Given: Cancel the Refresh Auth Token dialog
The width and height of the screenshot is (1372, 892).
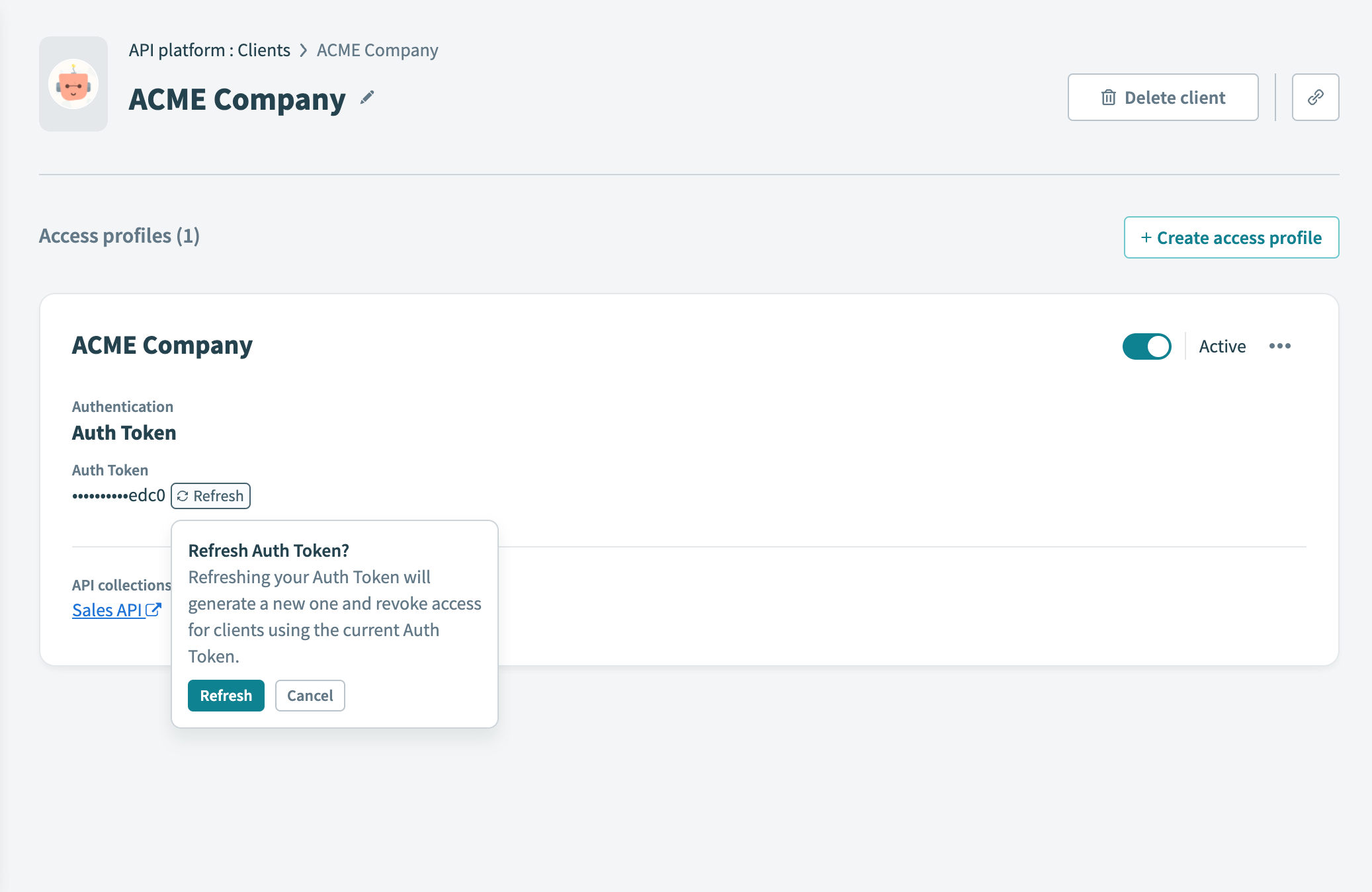Looking at the screenshot, I should pyautogui.click(x=310, y=695).
